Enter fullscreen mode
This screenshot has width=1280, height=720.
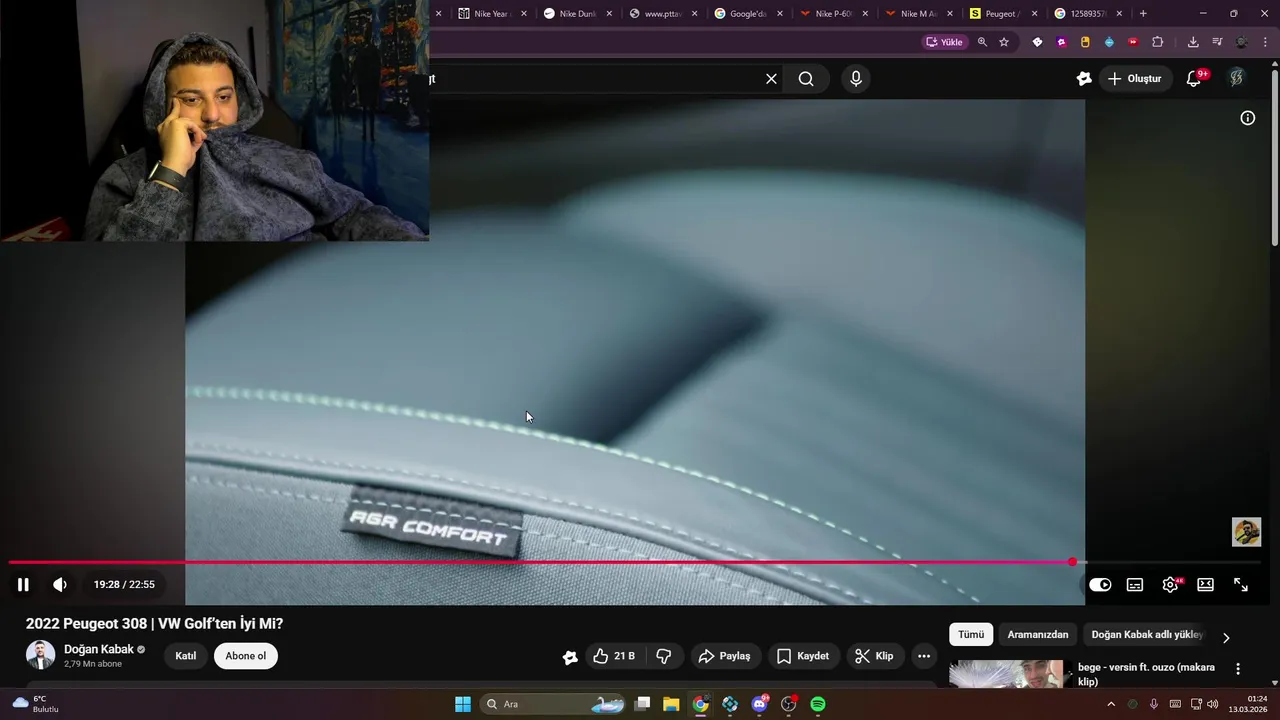pos(1241,585)
